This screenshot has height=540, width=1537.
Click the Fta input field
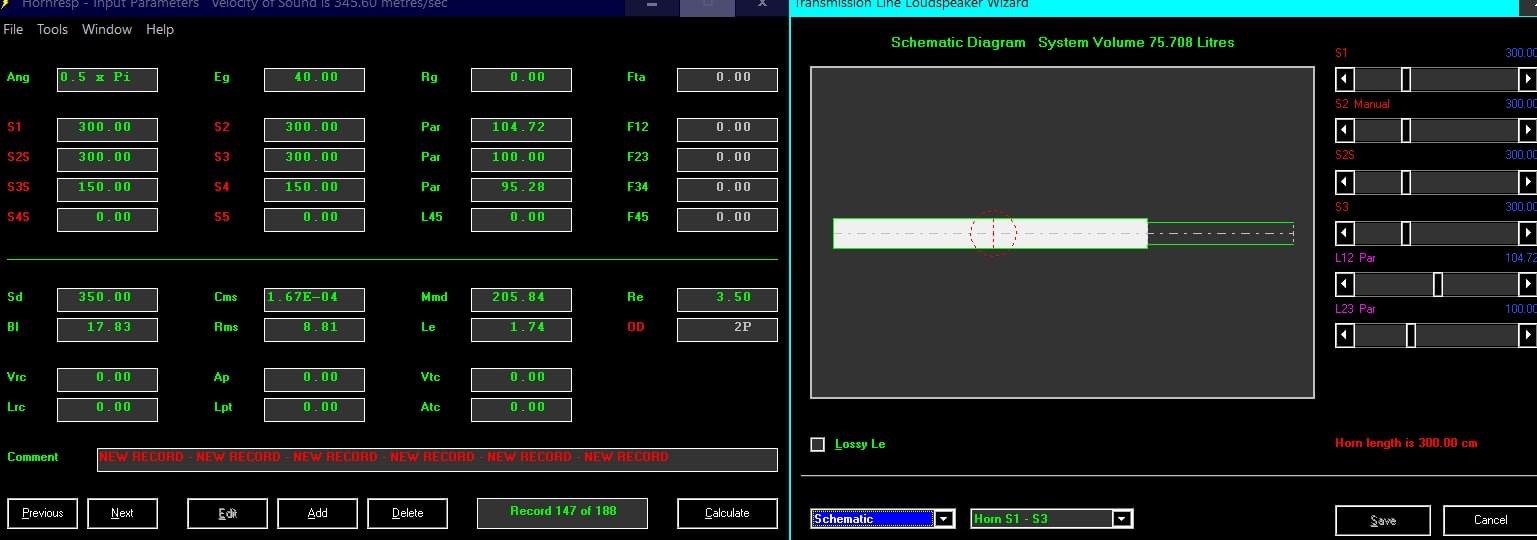pos(727,79)
